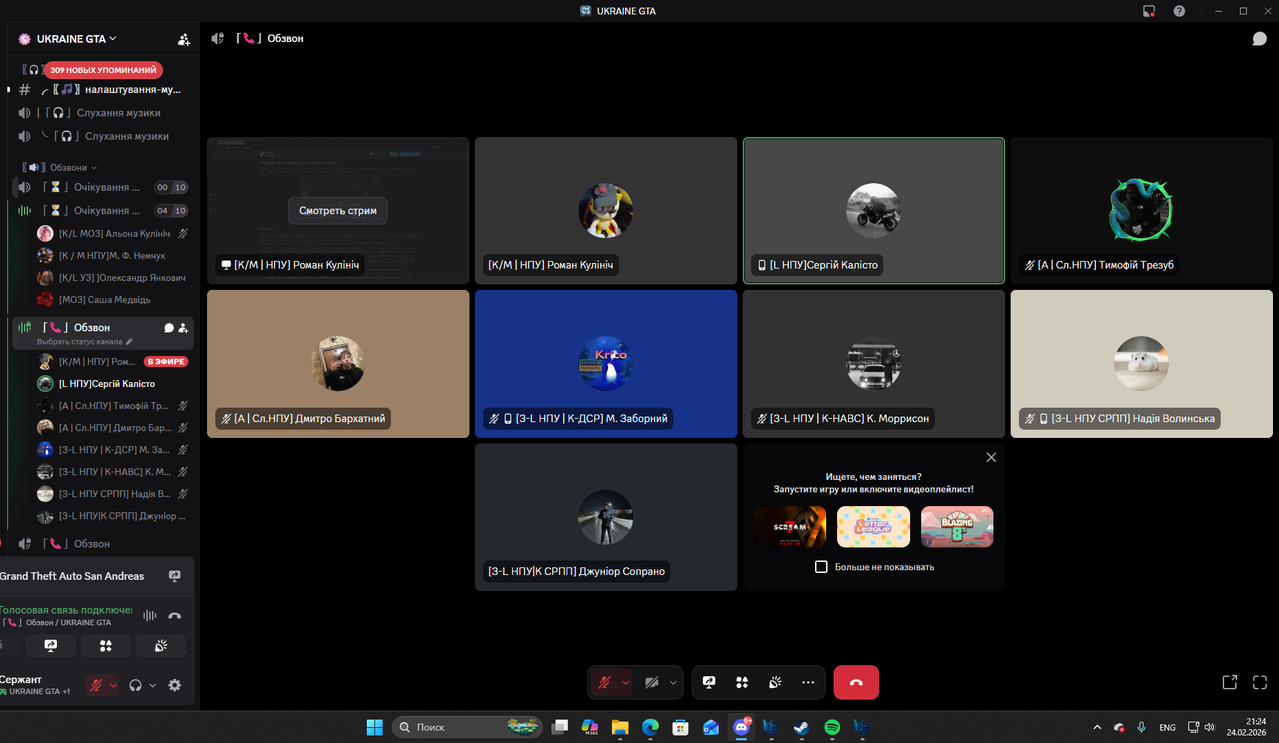Image resolution: width=1279 pixels, height=743 pixels.
Task: Click Саша Медвідь in sidebar
Action: coord(112,300)
